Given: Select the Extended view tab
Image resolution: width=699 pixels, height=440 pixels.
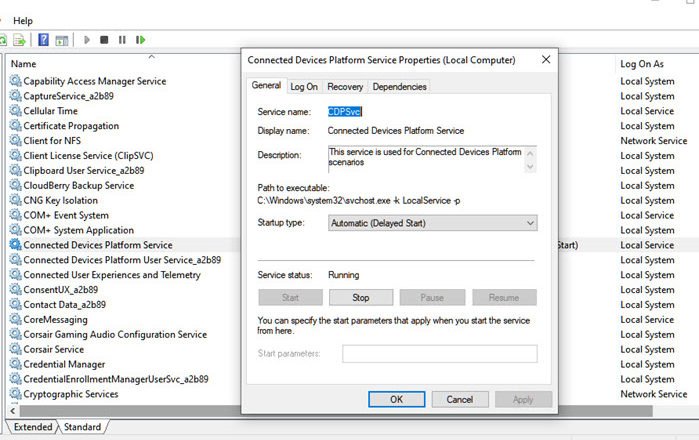Looking at the screenshot, I should coord(32,427).
